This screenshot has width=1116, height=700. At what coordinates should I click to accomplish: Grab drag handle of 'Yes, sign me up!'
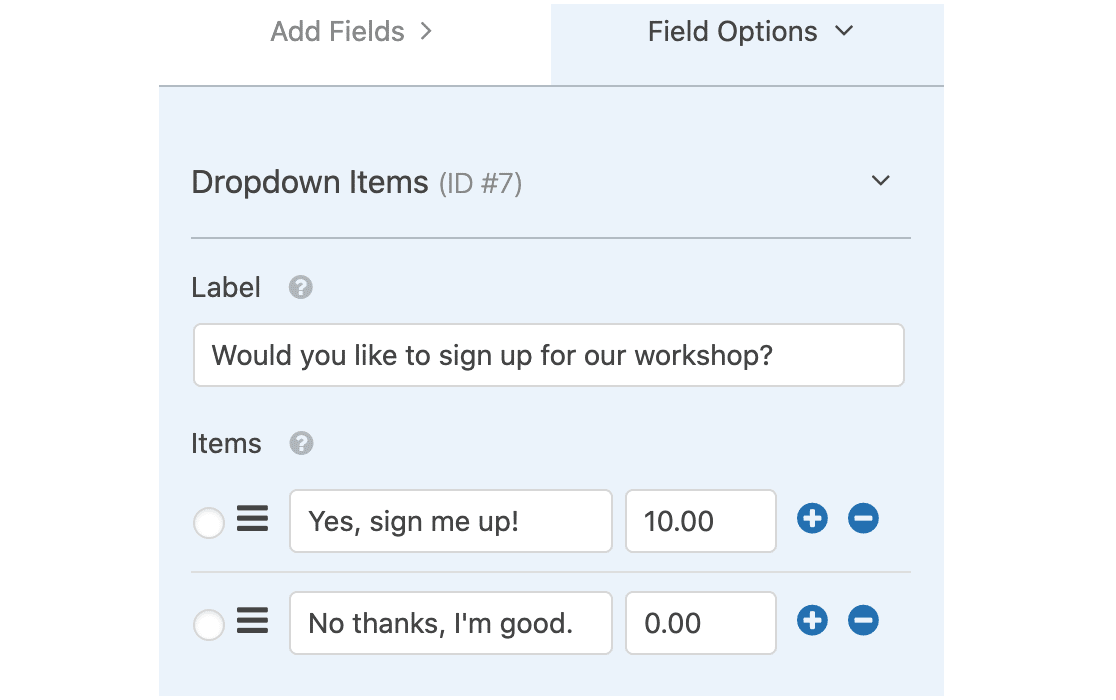click(x=253, y=519)
